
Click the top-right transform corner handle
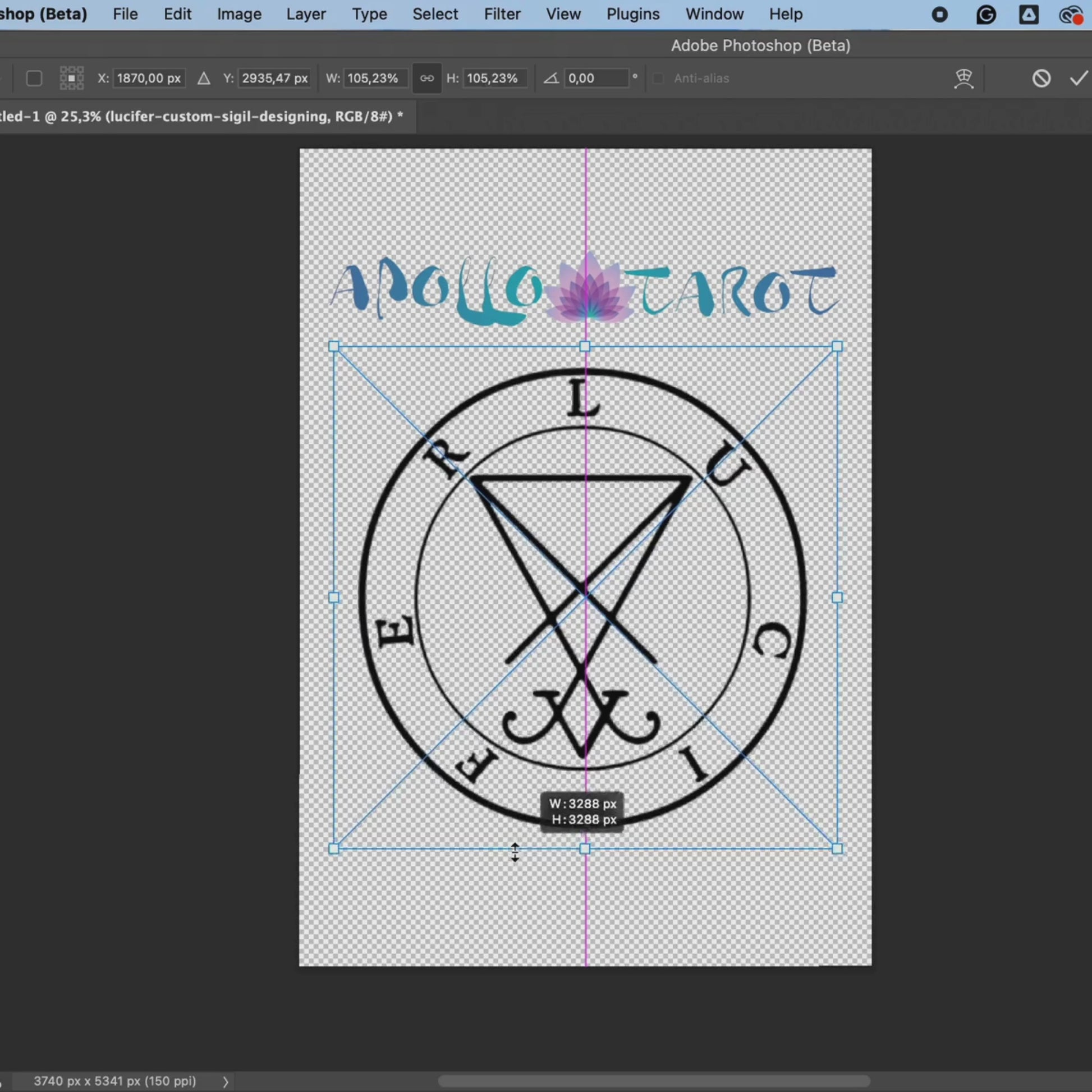[x=837, y=346]
